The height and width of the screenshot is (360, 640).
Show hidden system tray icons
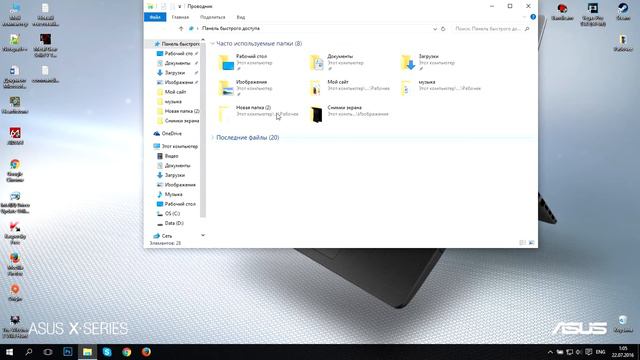(550, 352)
